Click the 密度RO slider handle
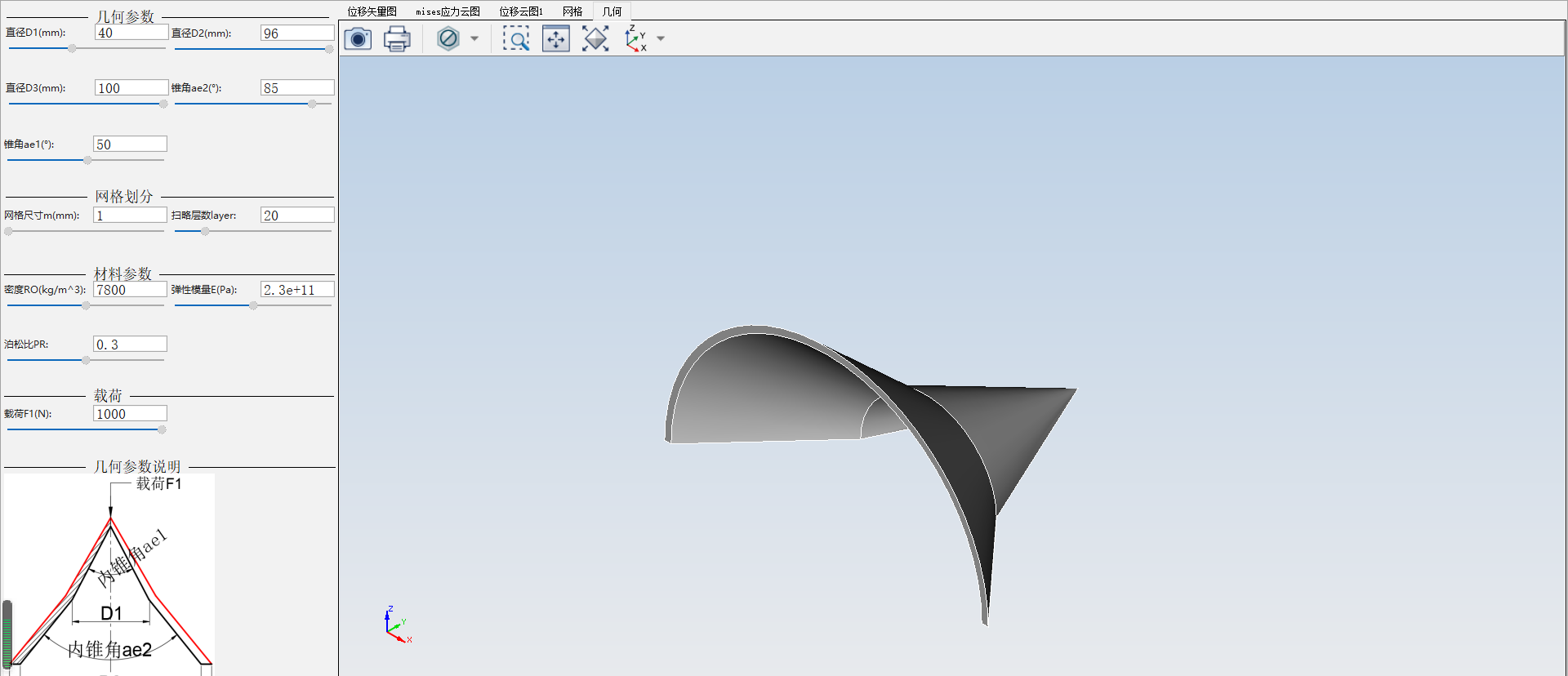Viewport: 1568px width, 676px height. click(x=86, y=305)
